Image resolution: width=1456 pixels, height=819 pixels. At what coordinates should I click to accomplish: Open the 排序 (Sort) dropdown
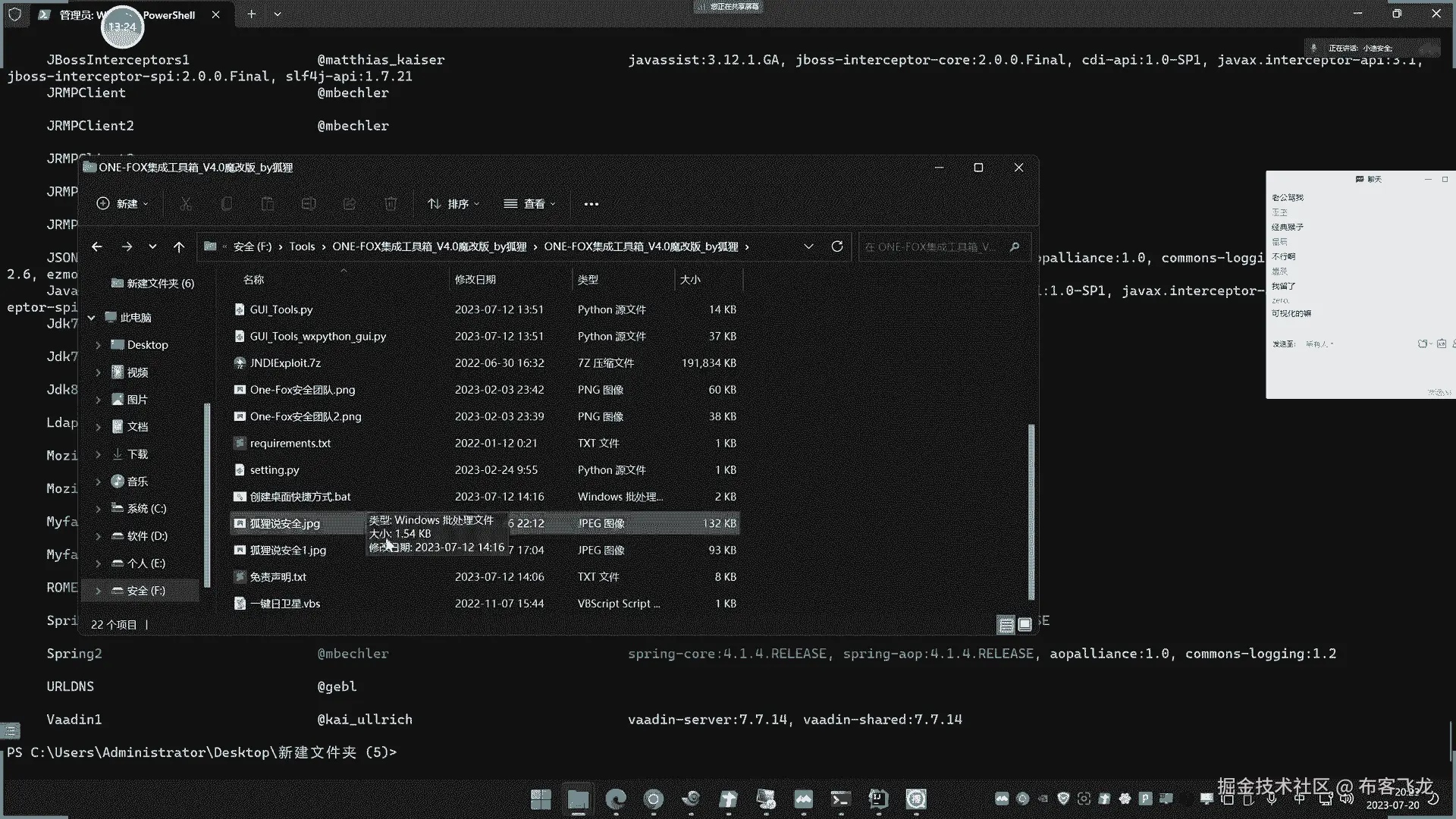[453, 204]
